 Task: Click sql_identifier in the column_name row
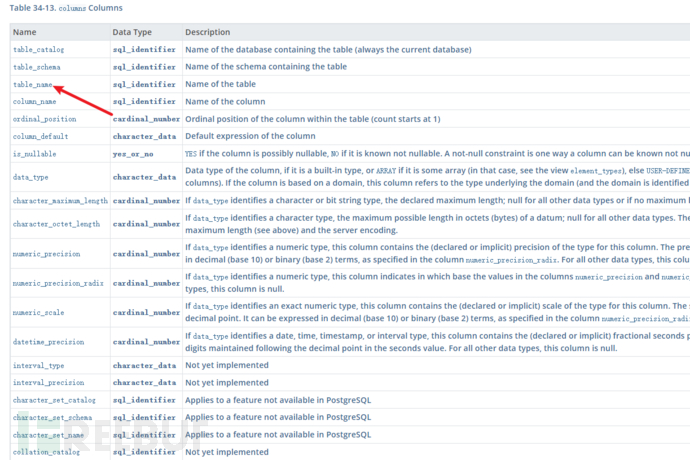click(x=144, y=101)
